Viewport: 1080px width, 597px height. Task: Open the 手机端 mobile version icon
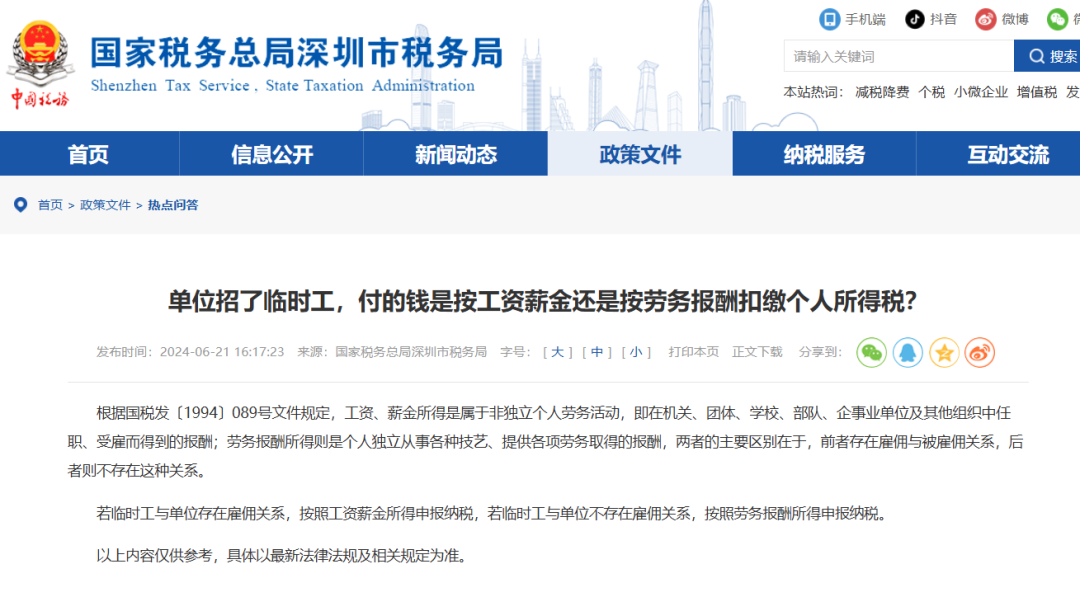(828, 19)
